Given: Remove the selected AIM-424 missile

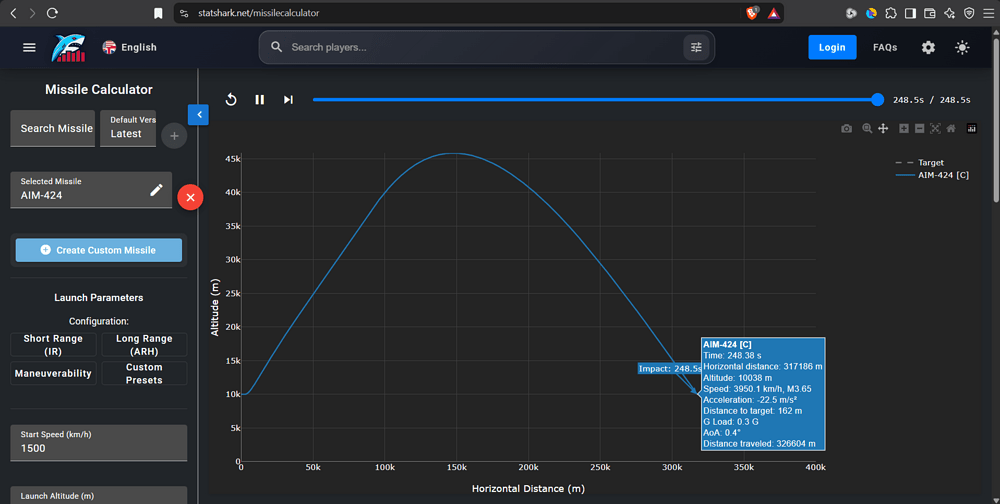Looking at the screenshot, I should [190, 198].
